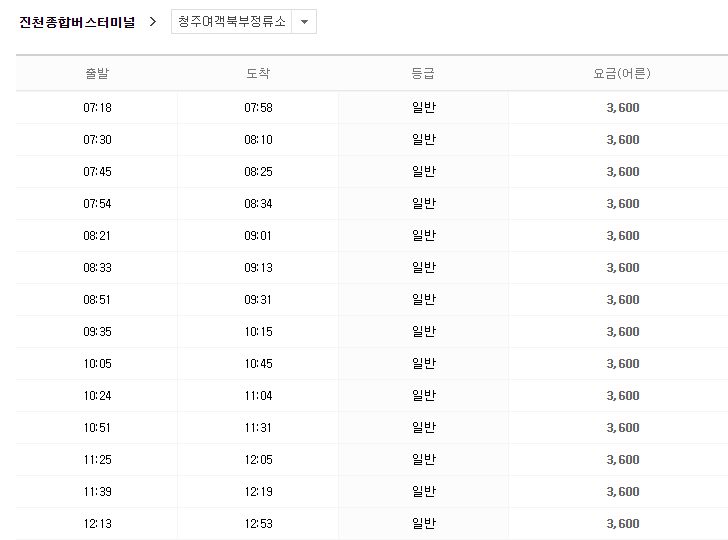Click the 등급 column header

point(423,73)
